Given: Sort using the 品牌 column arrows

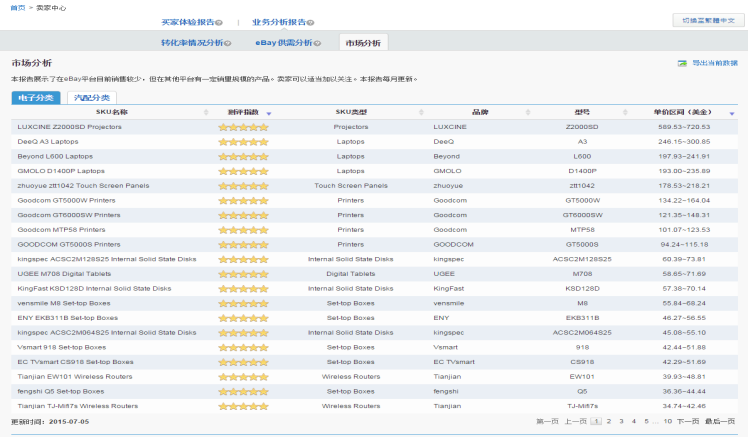Looking at the screenshot, I should (x=528, y=112).
